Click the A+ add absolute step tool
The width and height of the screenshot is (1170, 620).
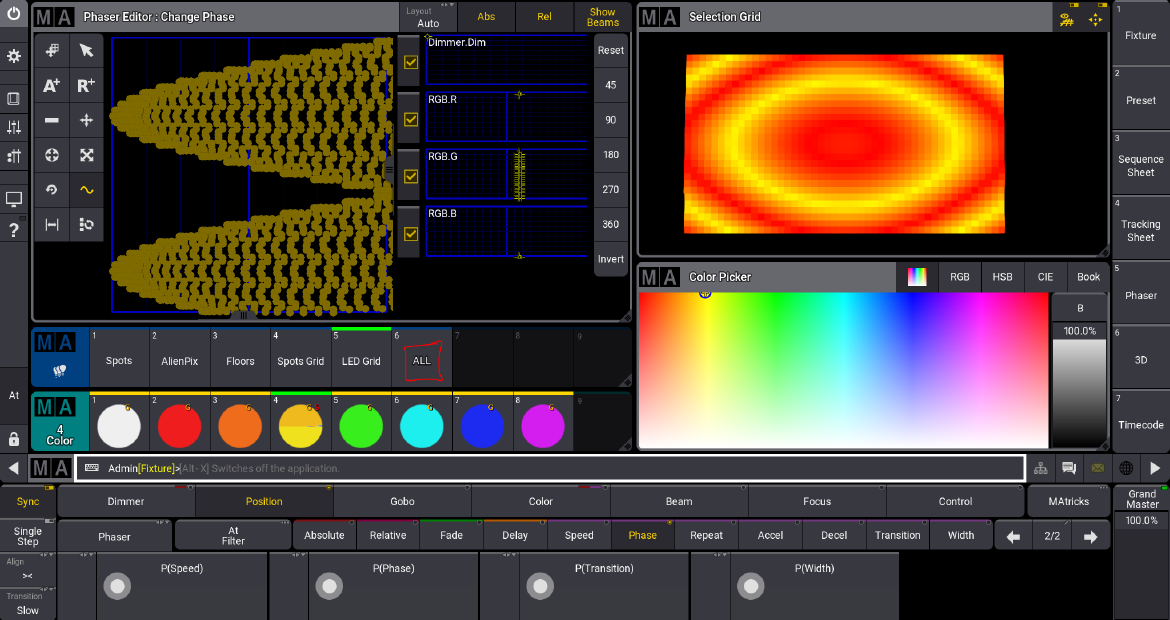(52, 86)
